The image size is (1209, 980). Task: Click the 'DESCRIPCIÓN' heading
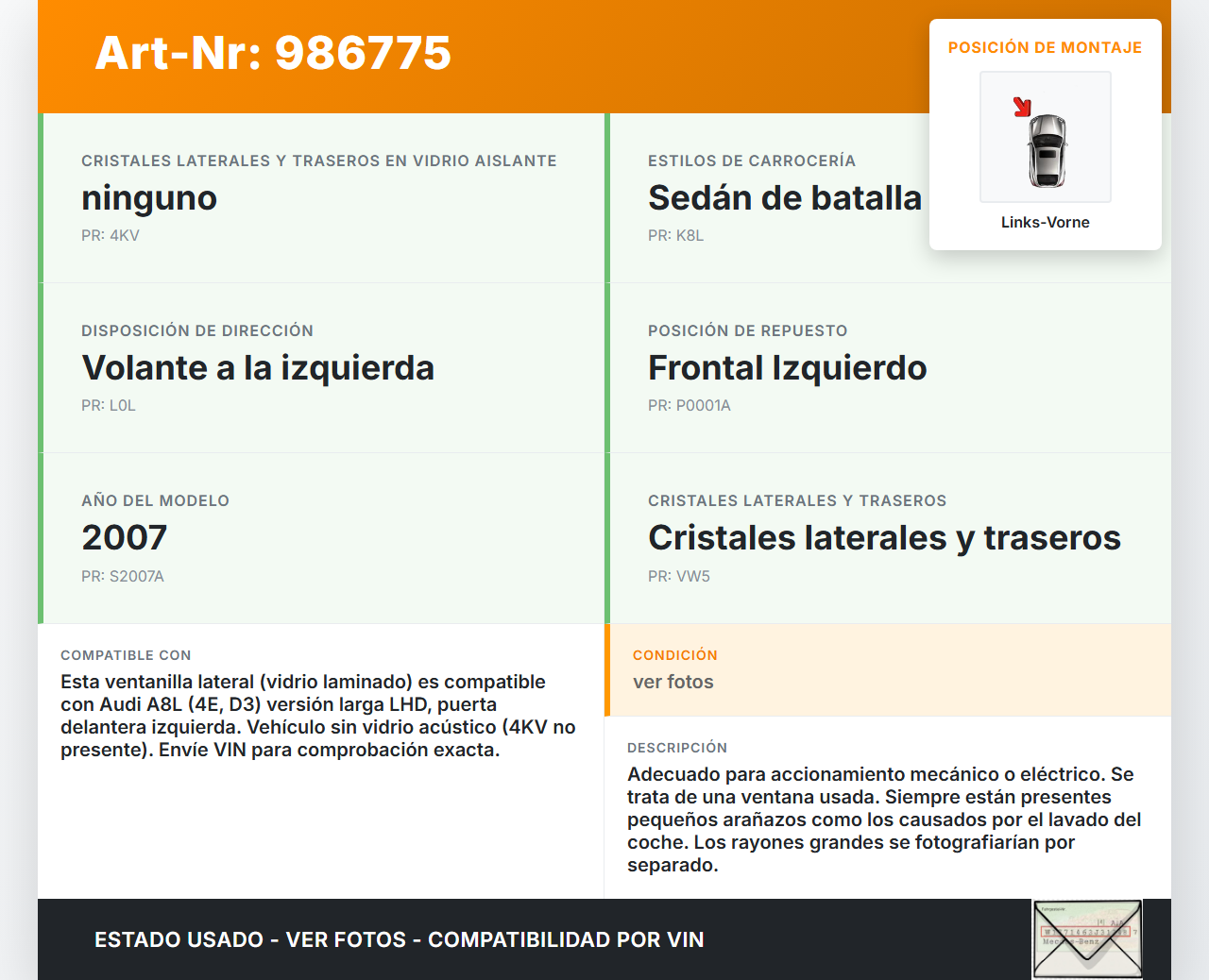click(x=677, y=748)
